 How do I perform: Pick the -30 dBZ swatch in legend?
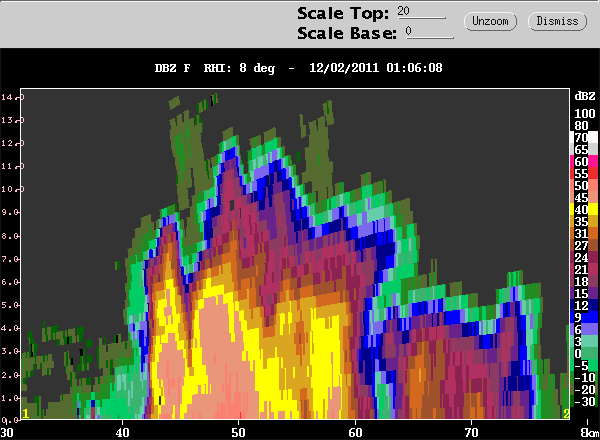tap(578, 401)
